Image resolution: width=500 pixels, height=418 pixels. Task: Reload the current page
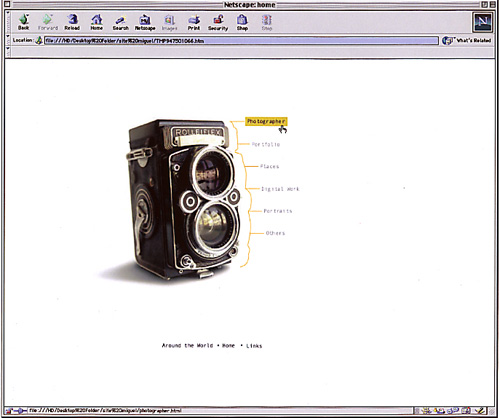pyautogui.click(x=72, y=22)
